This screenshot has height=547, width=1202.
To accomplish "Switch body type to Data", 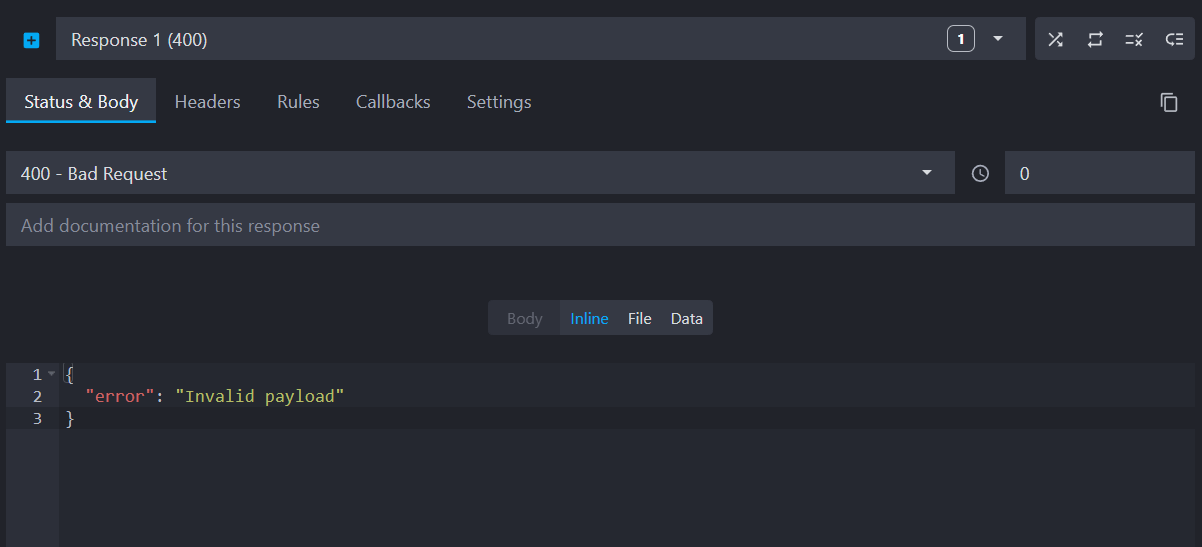I will 686,318.
